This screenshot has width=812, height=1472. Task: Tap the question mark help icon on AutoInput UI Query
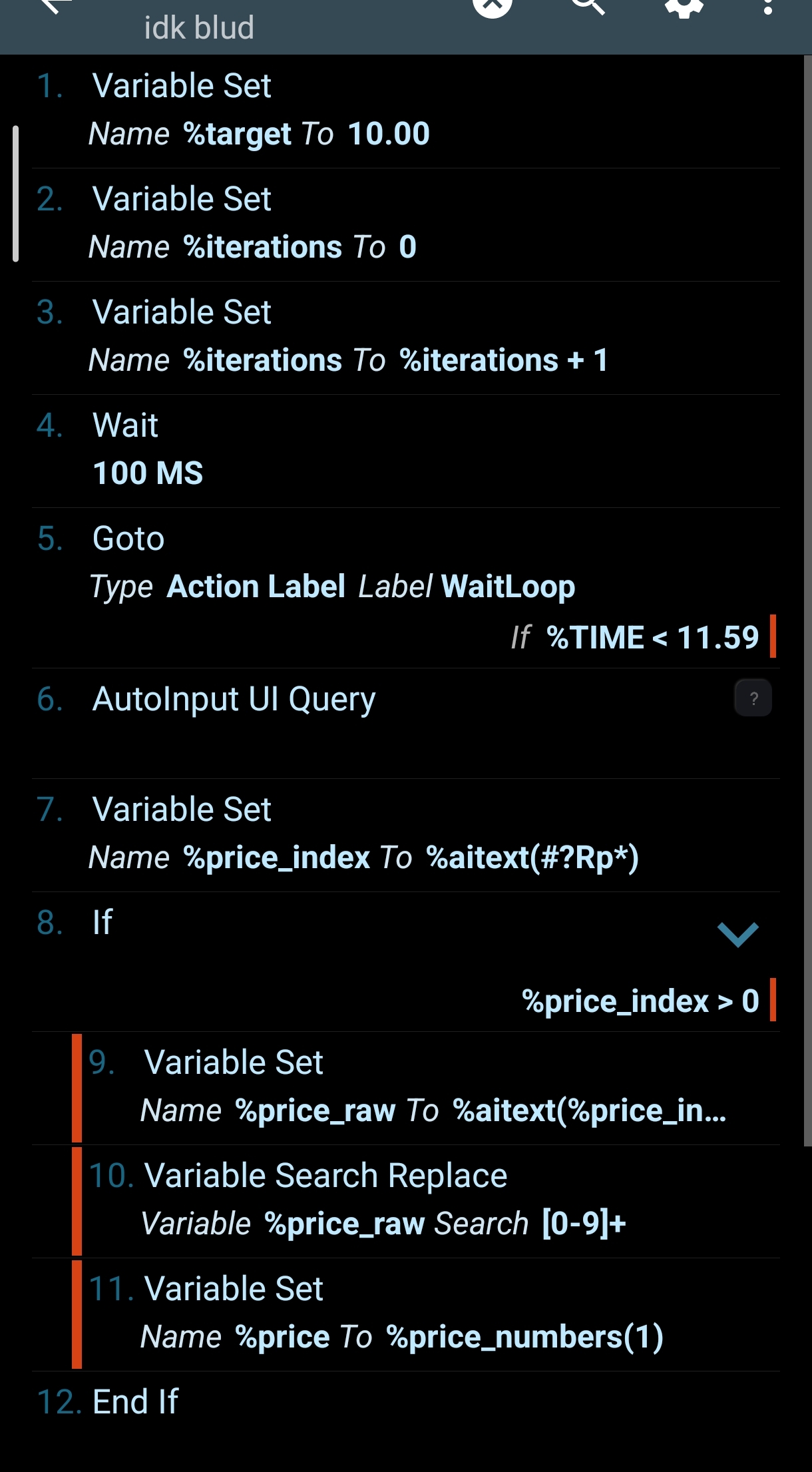coord(753,698)
